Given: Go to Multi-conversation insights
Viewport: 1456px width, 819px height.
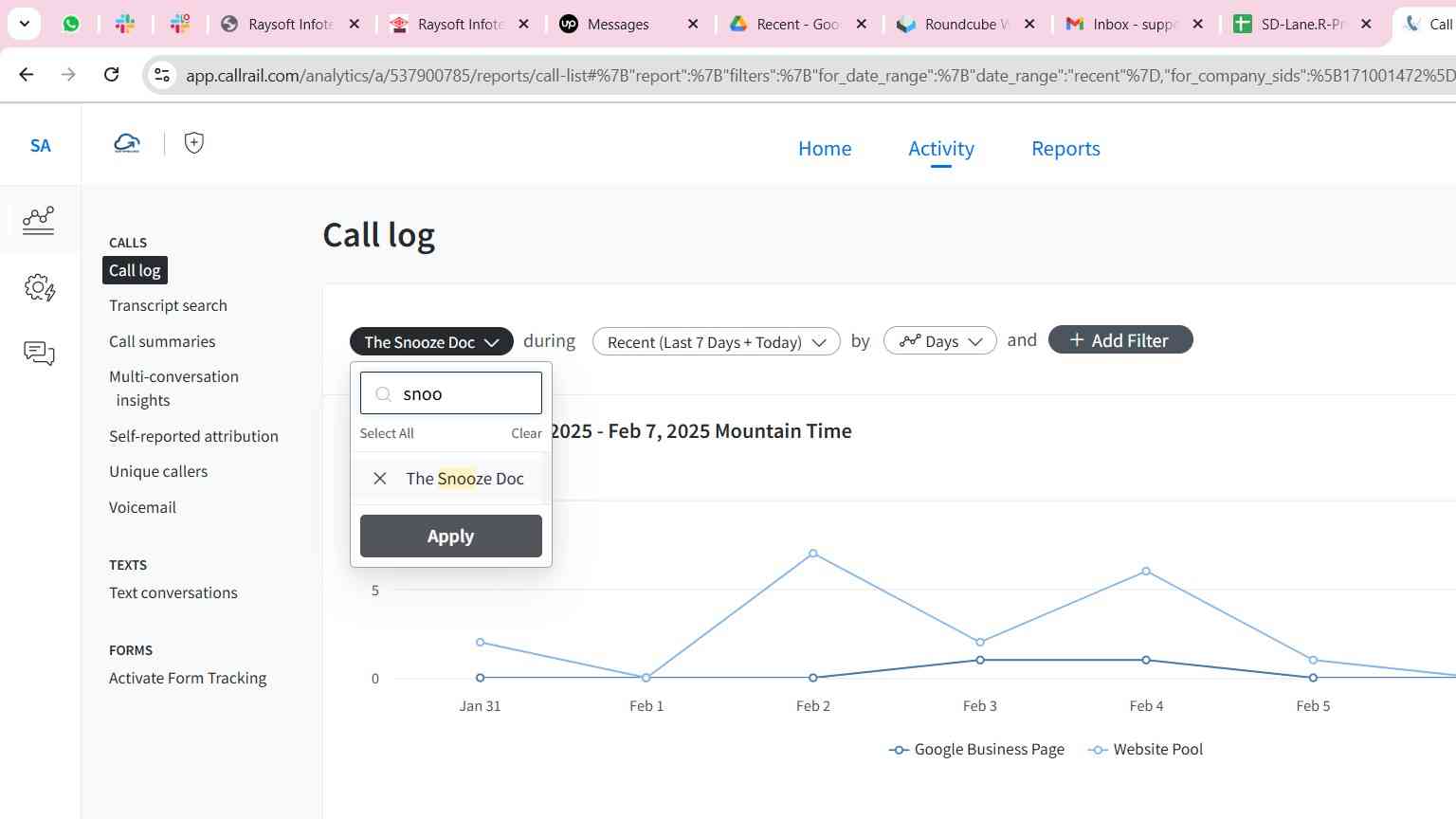Looking at the screenshot, I should pos(173,389).
